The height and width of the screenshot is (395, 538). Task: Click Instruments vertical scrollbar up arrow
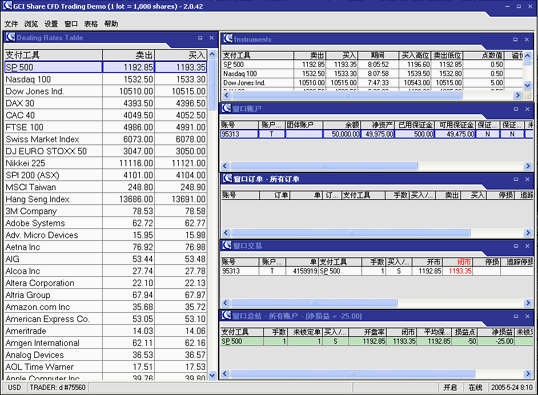pyautogui.click(x=528, y=56)
